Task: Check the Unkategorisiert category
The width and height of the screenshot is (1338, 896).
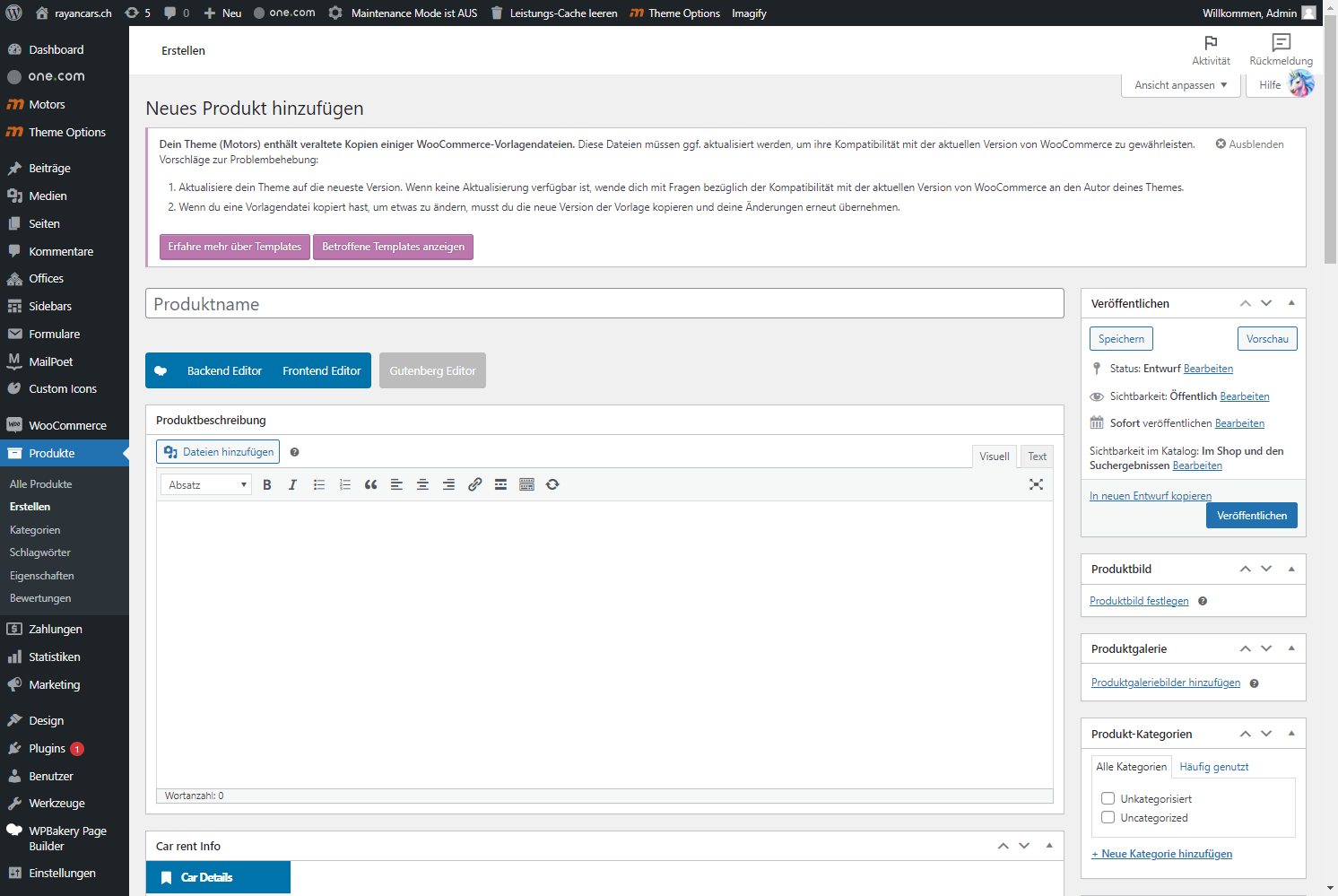Action: click(x=1108, y=798)
